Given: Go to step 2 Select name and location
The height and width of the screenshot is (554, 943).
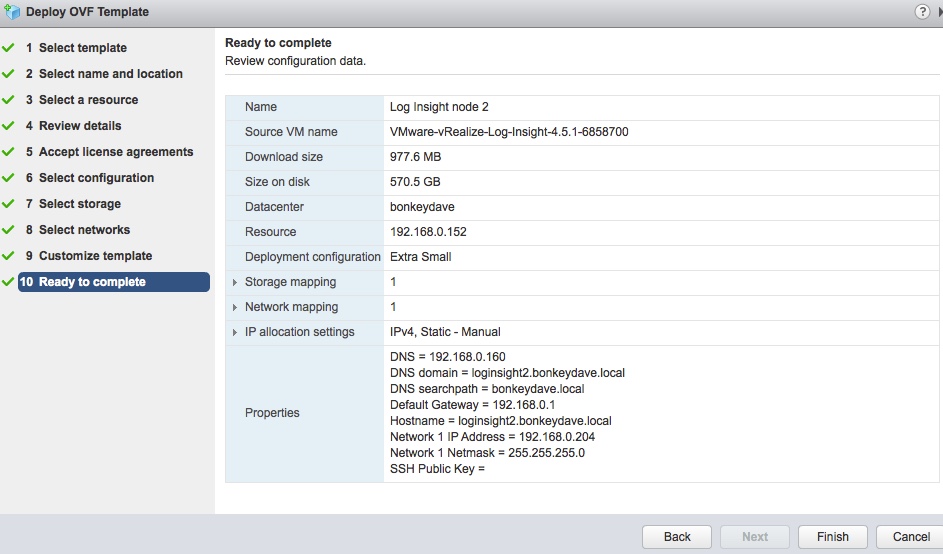Looking at the screenshot, I should tap(104, 73).
